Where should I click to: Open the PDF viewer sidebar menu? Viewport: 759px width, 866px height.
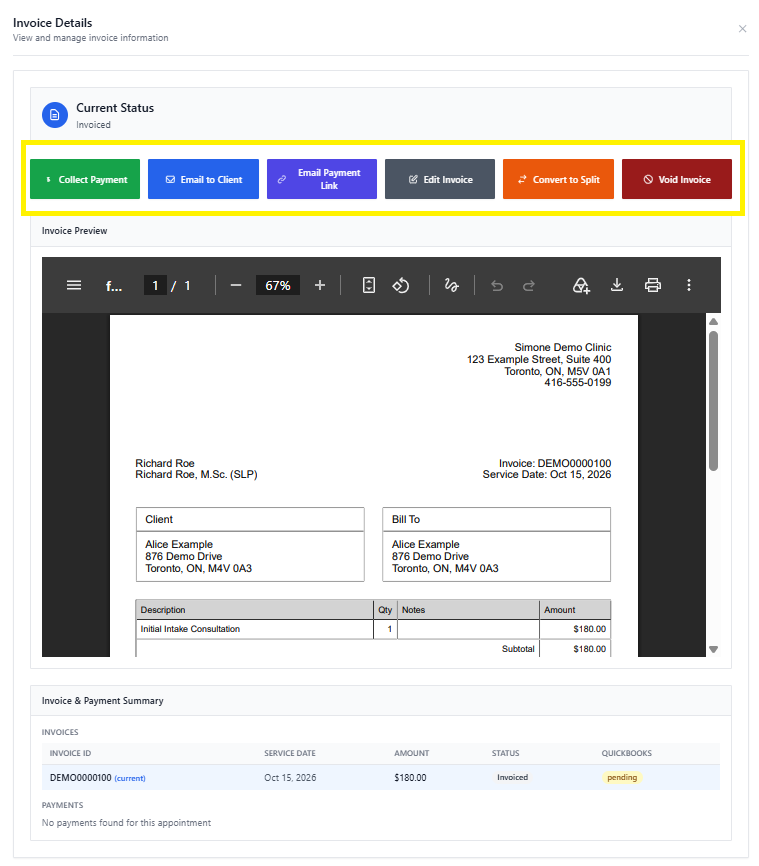pyautogui.click(x=74, y=286)
